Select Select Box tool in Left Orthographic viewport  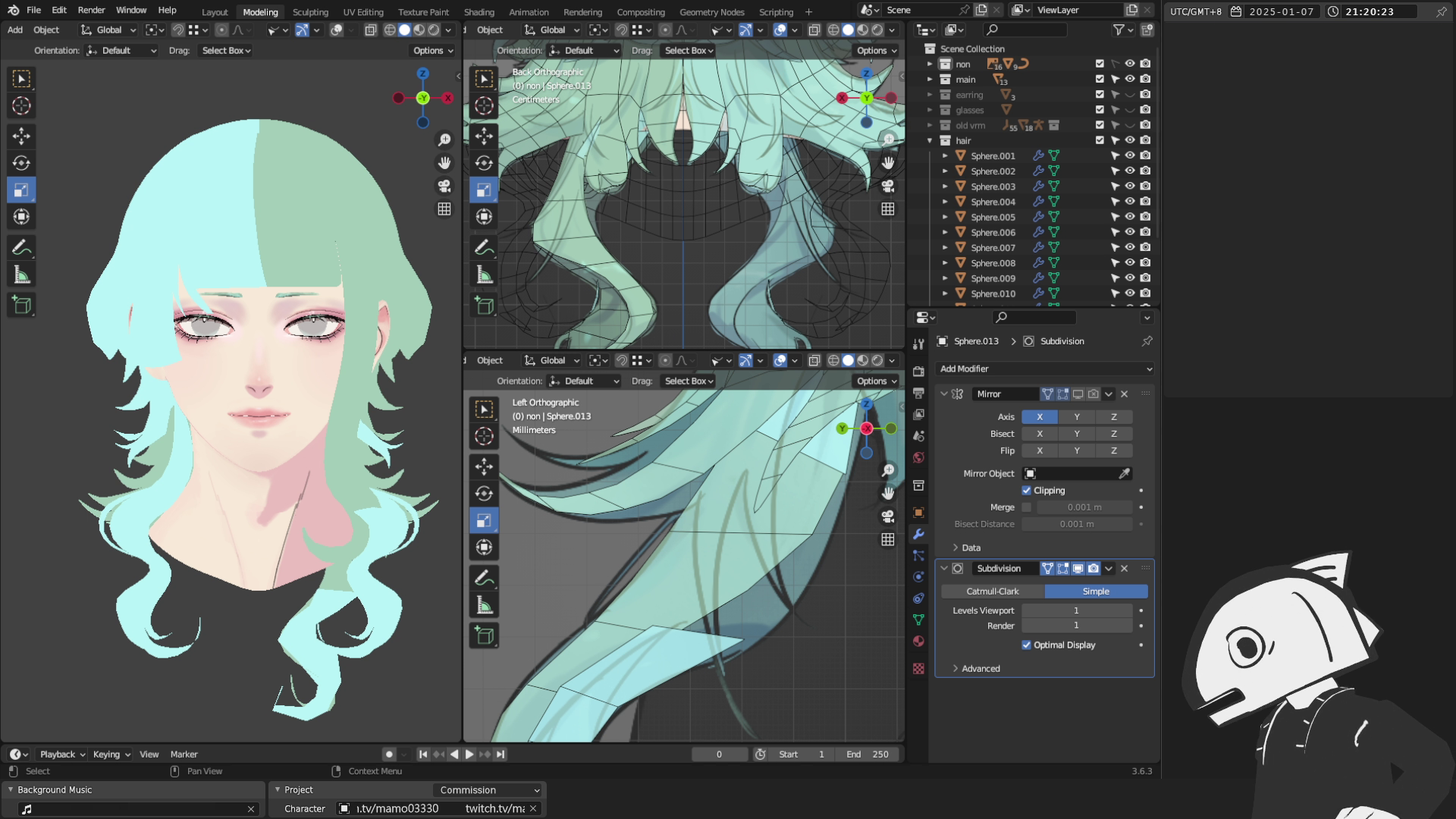coord(484,409)
